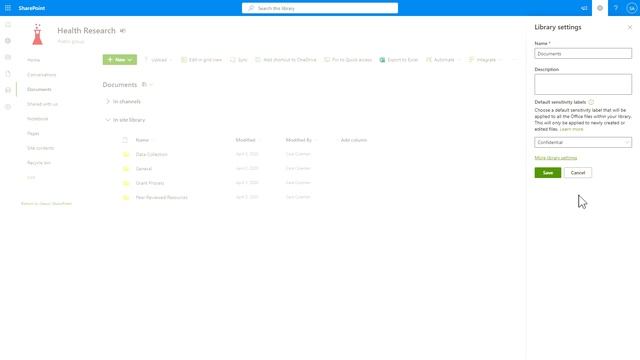Open the app launcher waffle icon
The height and width of the screenshot is (360, 640).
coord(8,8)
